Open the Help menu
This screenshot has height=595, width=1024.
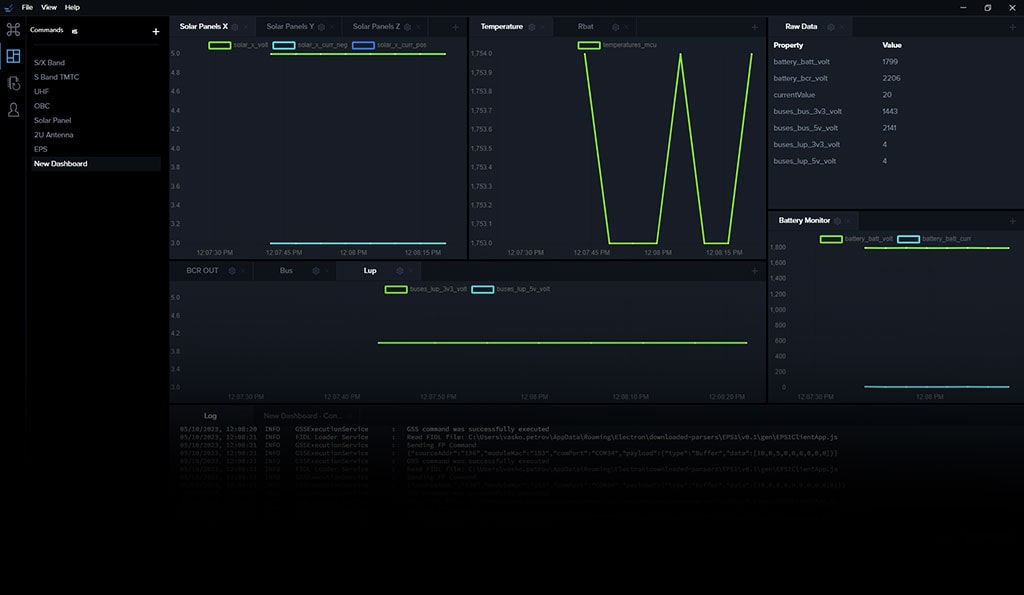point(72,7)
